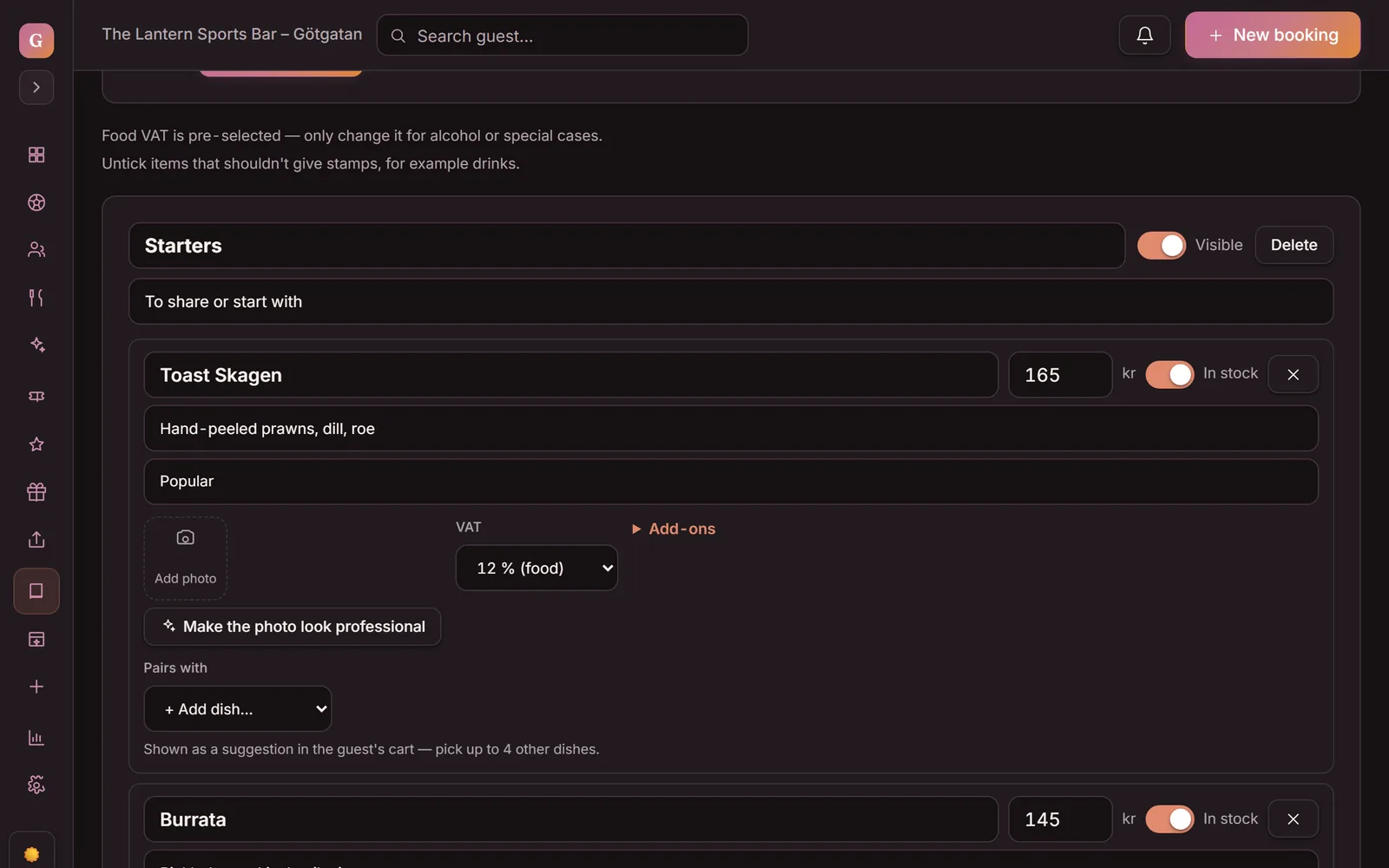Click the 'Pairs with' label
The image size is (1389, 868).
pos(175,667)
